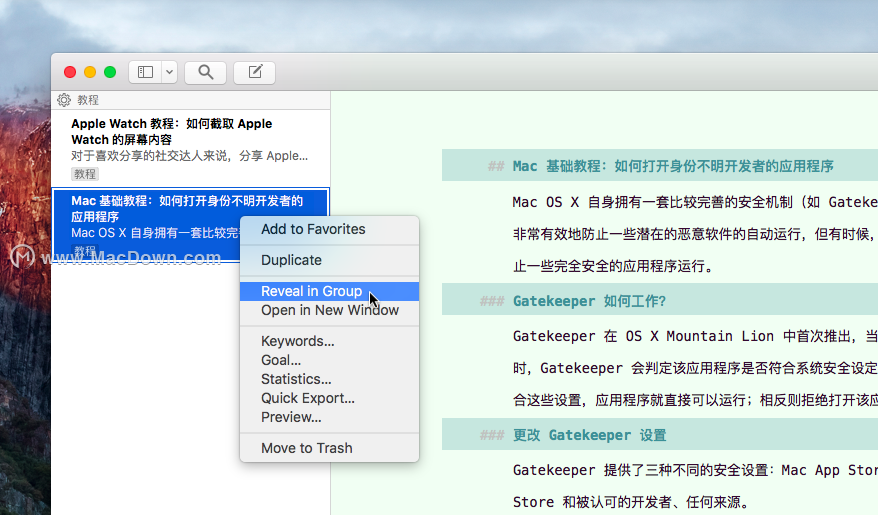Open the layout options dropdown arrow
The height and width of the screenshot is (515, 878).
(x=170, y=72)
